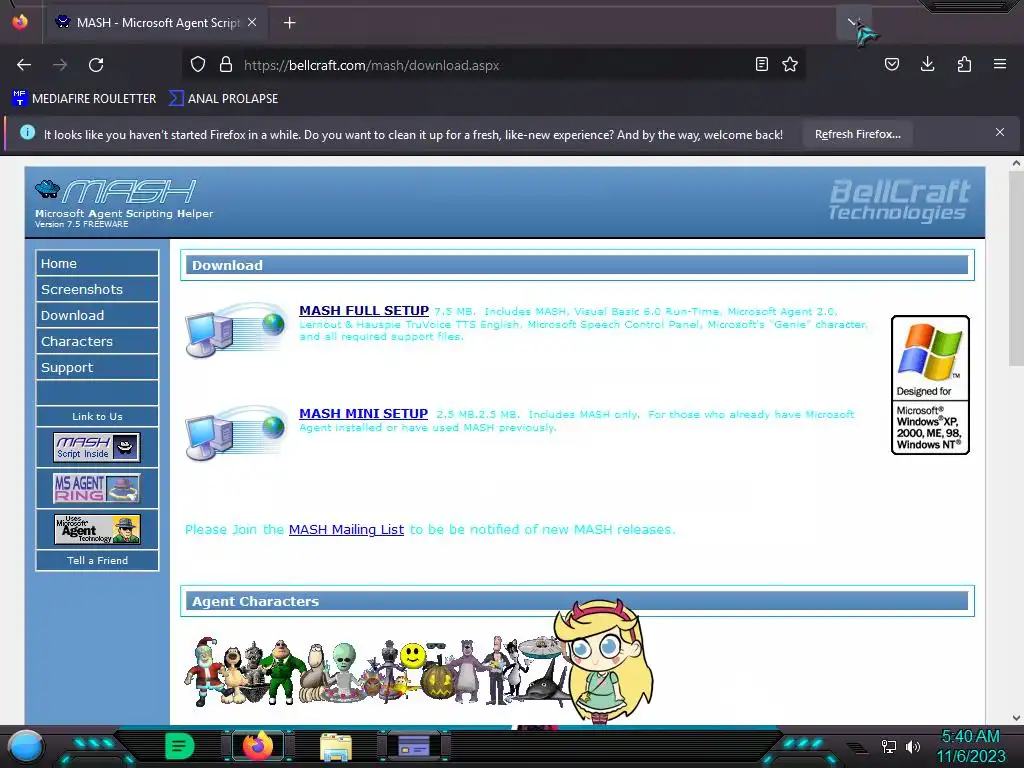Click the Refresh Firefox... button

click(857, 135)
